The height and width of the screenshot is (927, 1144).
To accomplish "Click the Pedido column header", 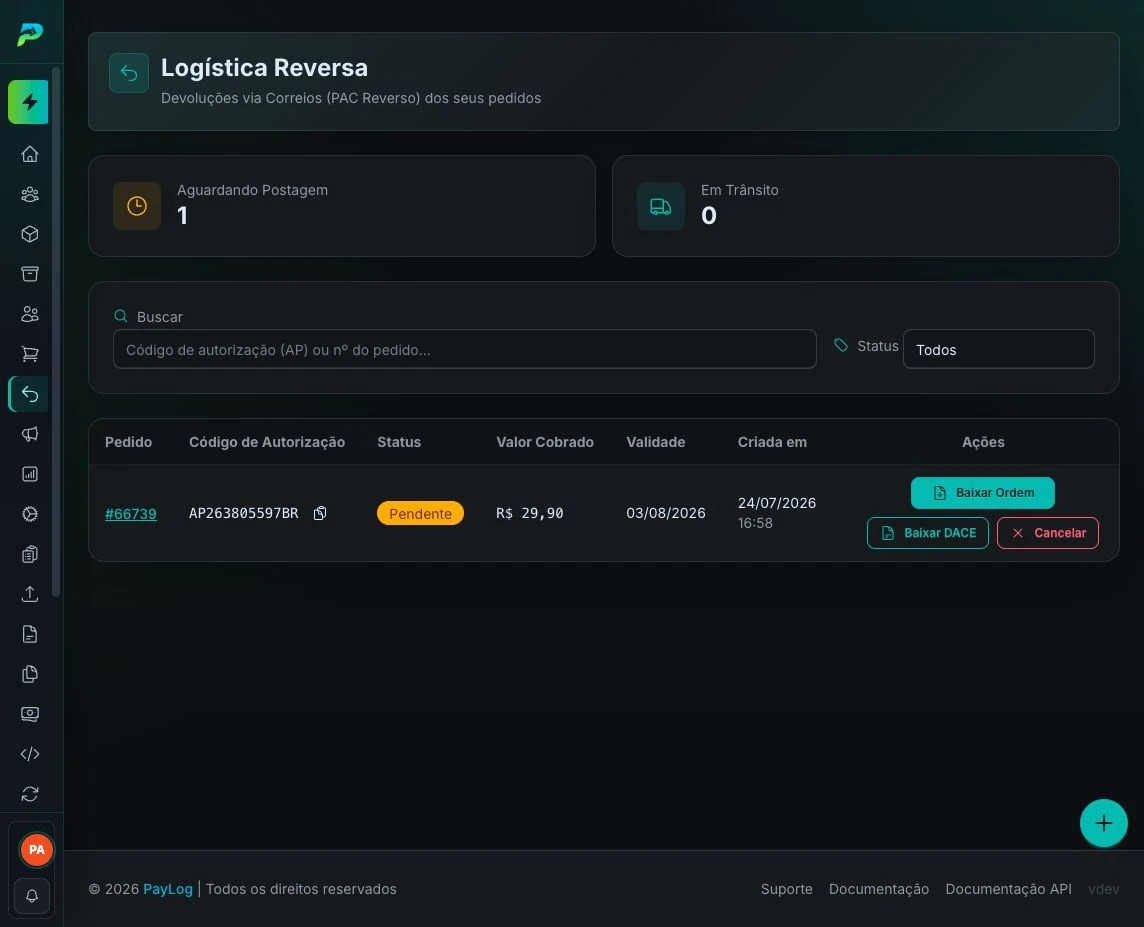I will click(x=128, y=442).
